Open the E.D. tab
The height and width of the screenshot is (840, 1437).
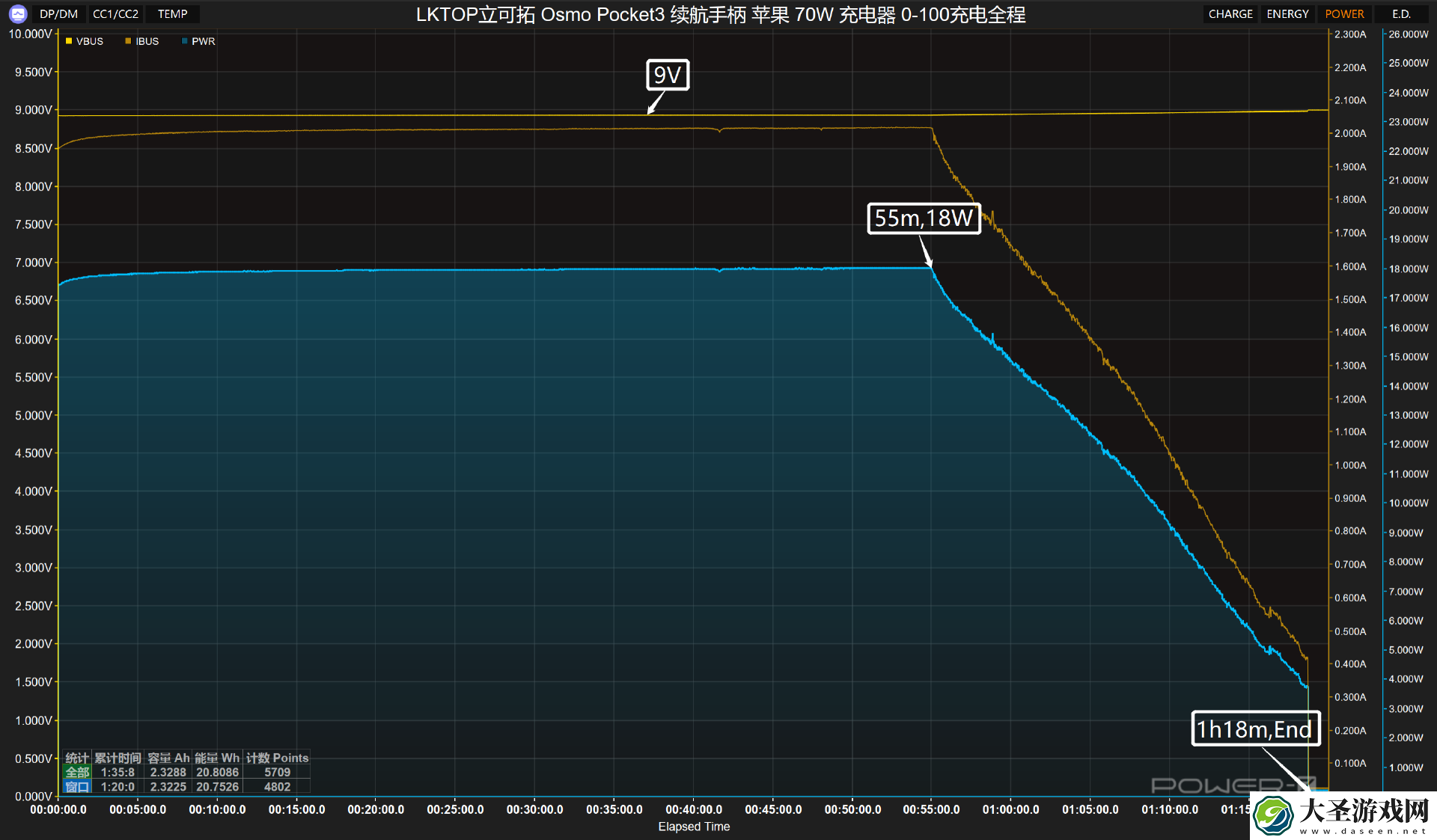(x=1401, y=13)
